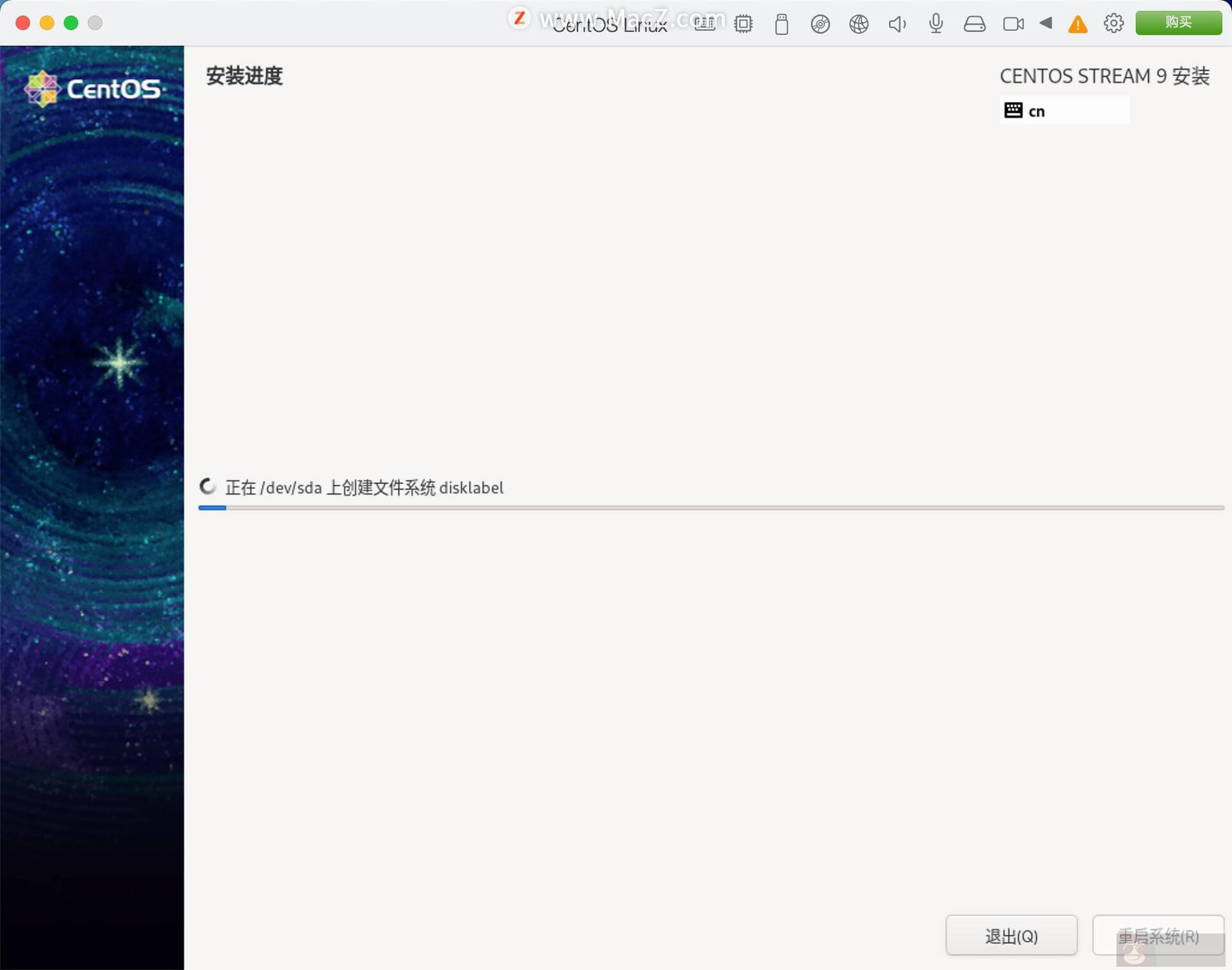The width and height of the screenshot is (1232, 970).
Task: Click the network globe icon
Action: point(859,24)
